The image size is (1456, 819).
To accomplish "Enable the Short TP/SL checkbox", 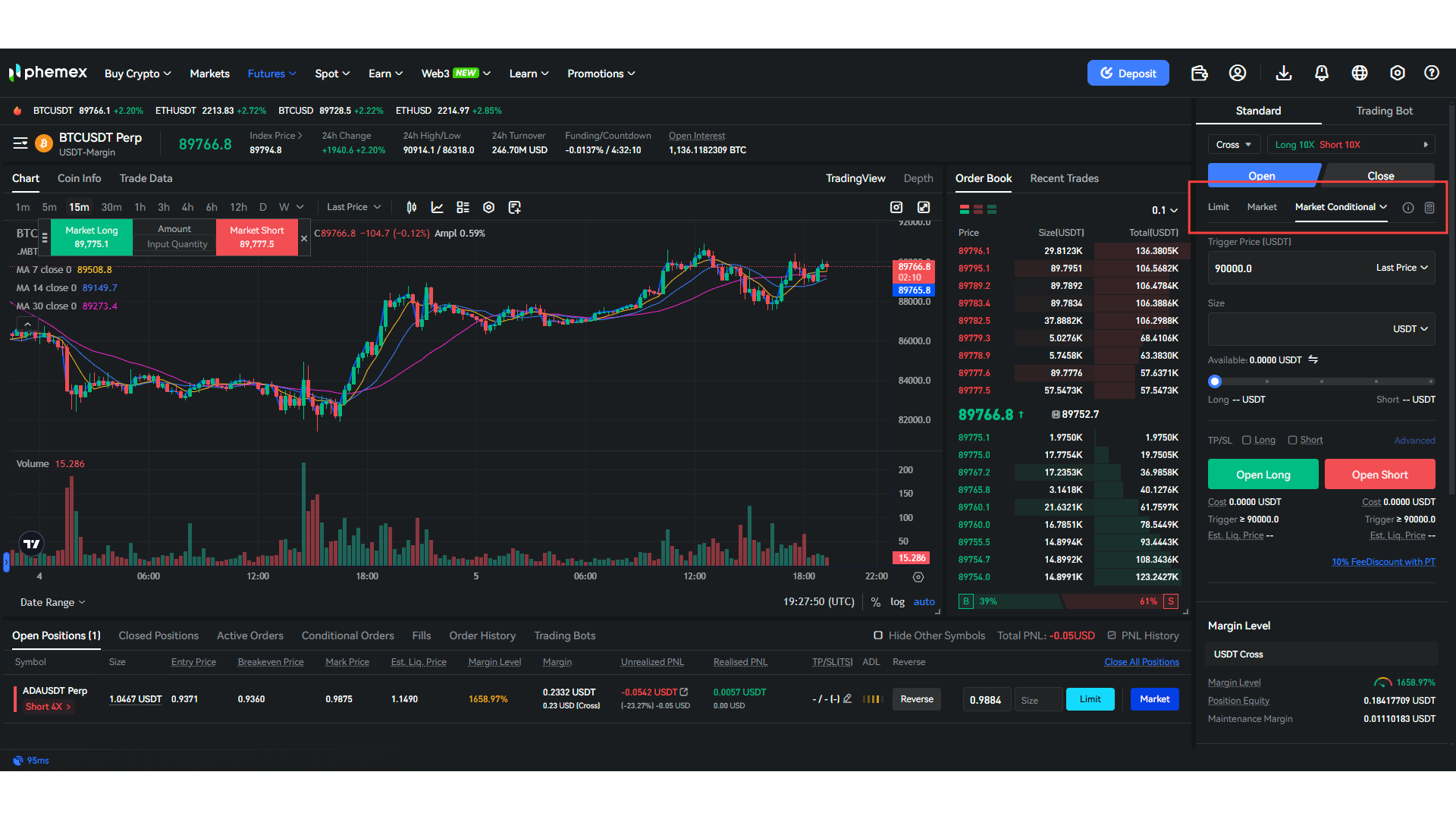I will pos(1294,440).
